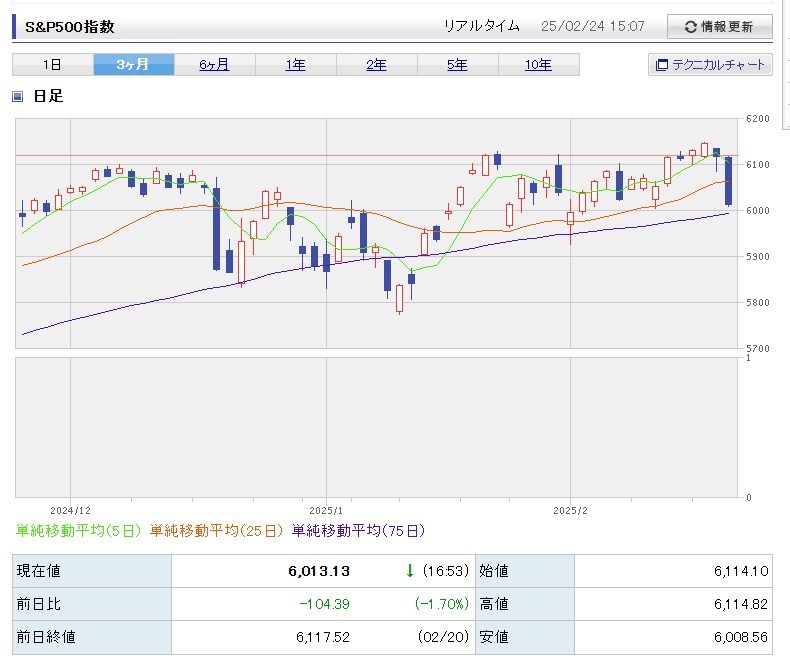
Task: Click the green 単純移動平均(5日) legend label
Action: pos(79,531)
